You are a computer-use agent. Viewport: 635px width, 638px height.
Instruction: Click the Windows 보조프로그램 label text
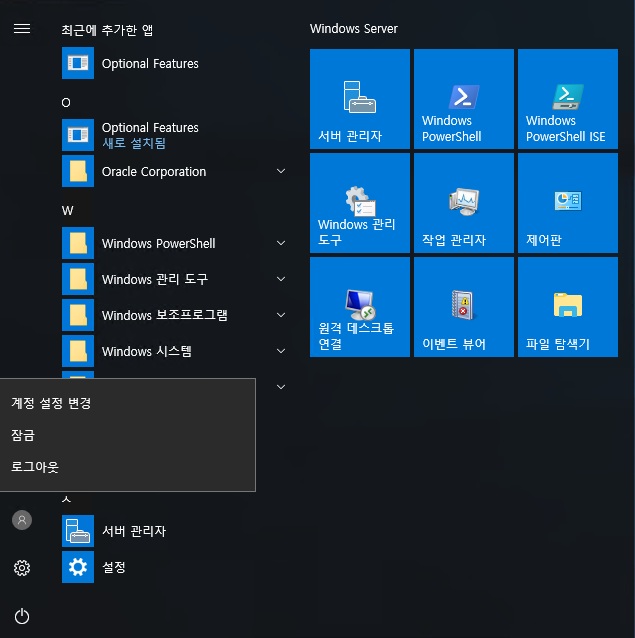pos(165,315)
